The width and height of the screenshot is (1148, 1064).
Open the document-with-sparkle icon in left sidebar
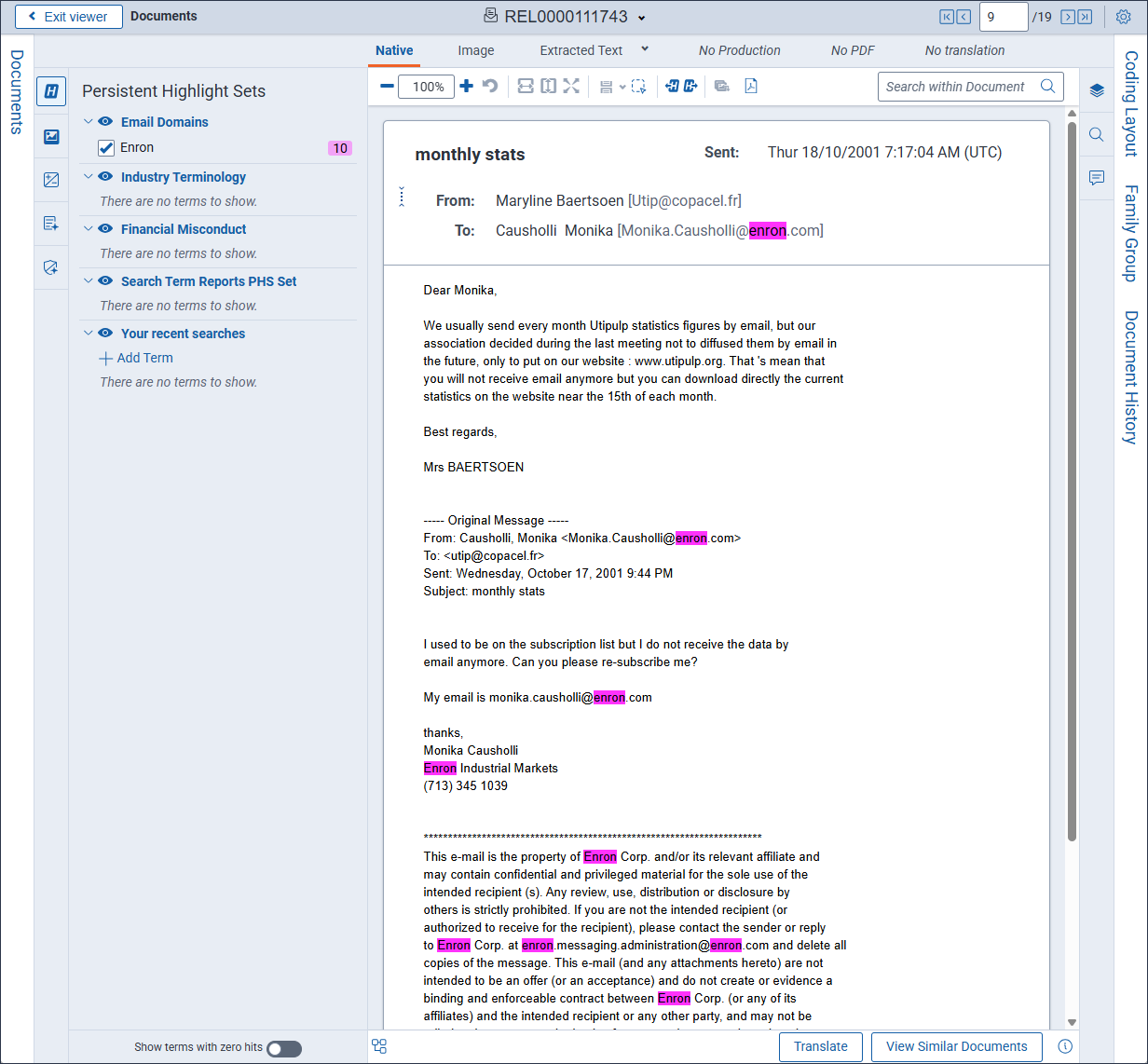[51, 224]
